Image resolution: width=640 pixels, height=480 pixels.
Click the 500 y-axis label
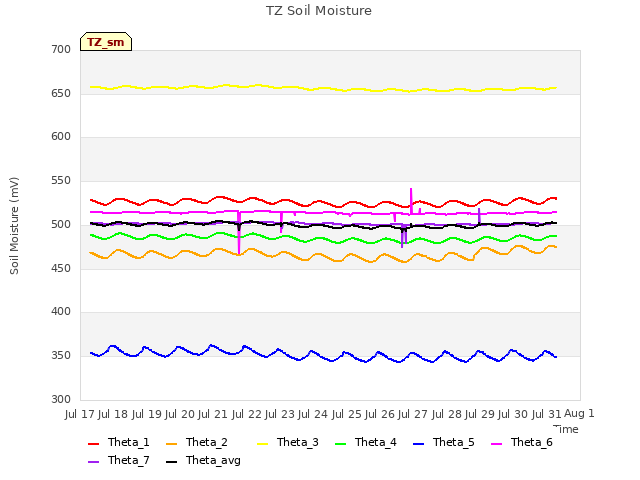click(61, 224)
